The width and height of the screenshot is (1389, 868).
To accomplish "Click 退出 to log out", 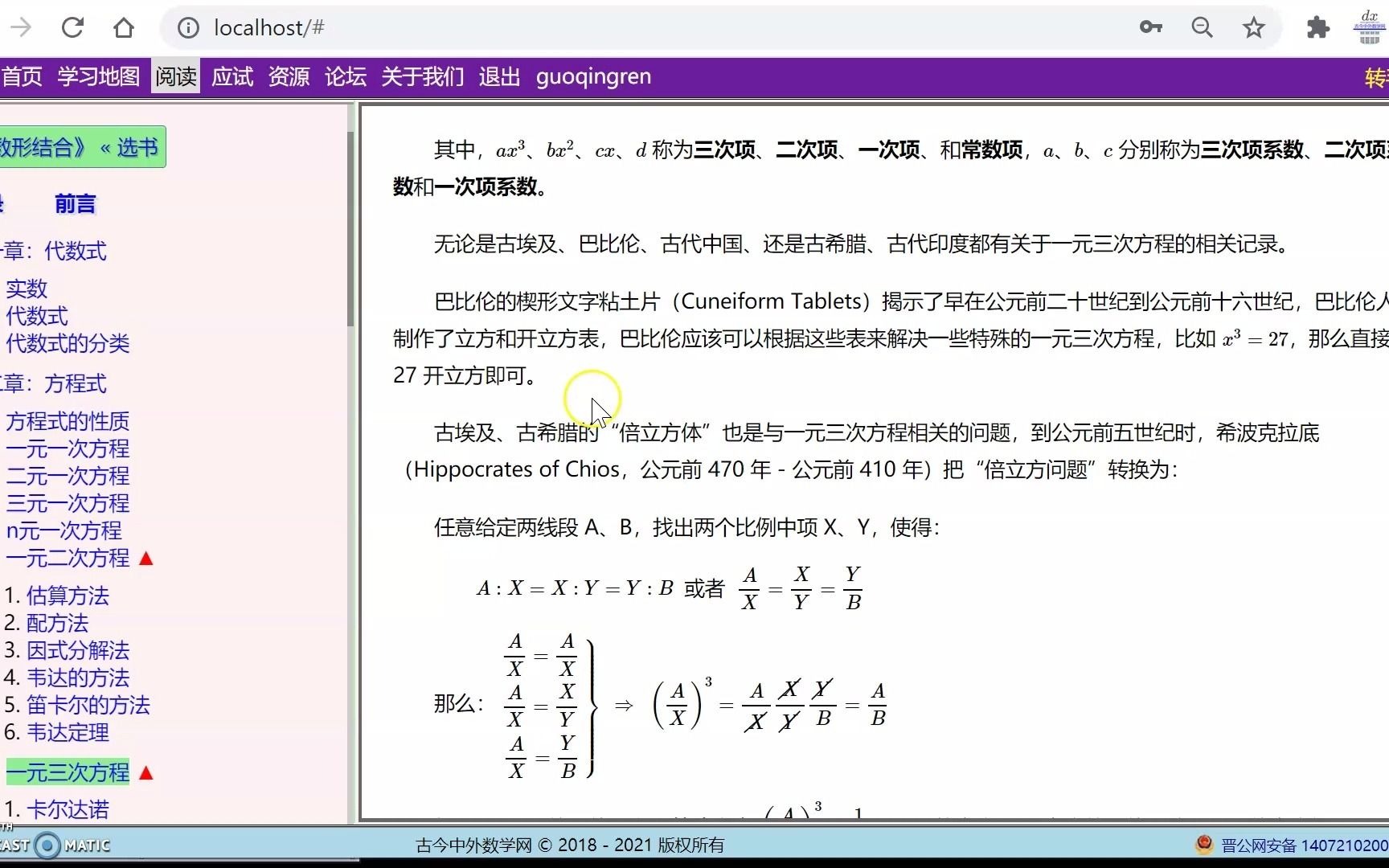I will pos(500,77).
